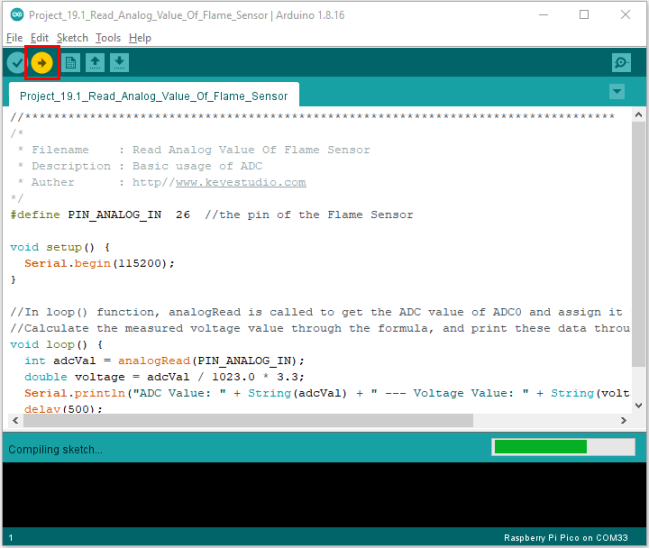Click the '//Calculate the measured voltage' comment line
This screenshot has height=549, width=650.
pyautogui.click(x=320, y=328)
